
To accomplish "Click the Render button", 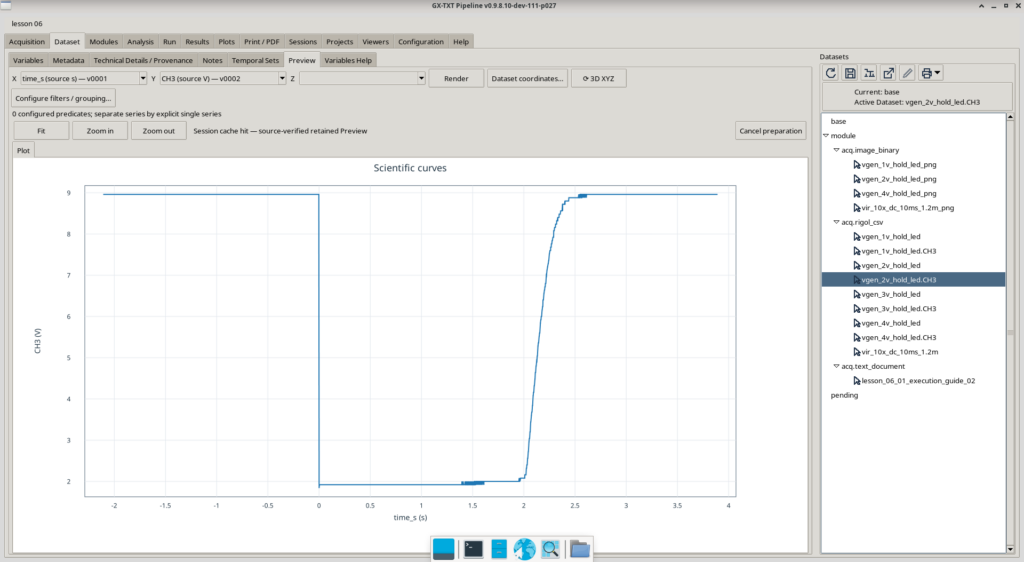I will (x=456, y=78).
